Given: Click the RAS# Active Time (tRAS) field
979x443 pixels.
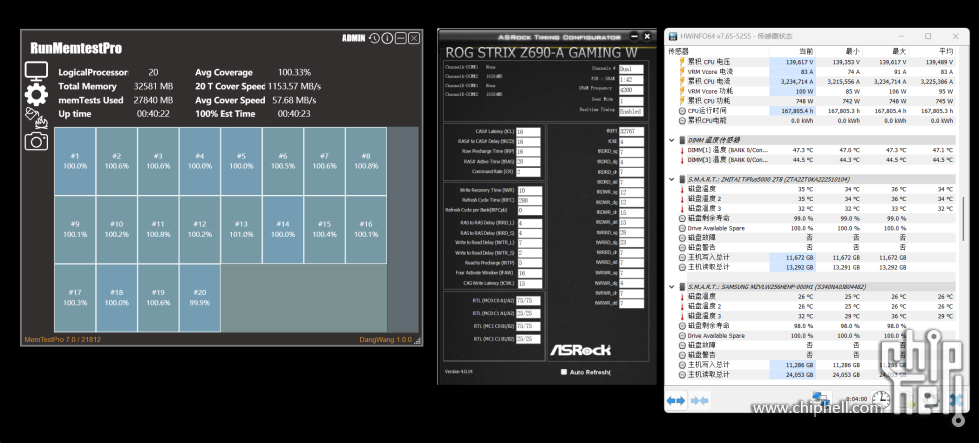Looking at the screenshot, I should pyautogui.click(x=528, y=162).
